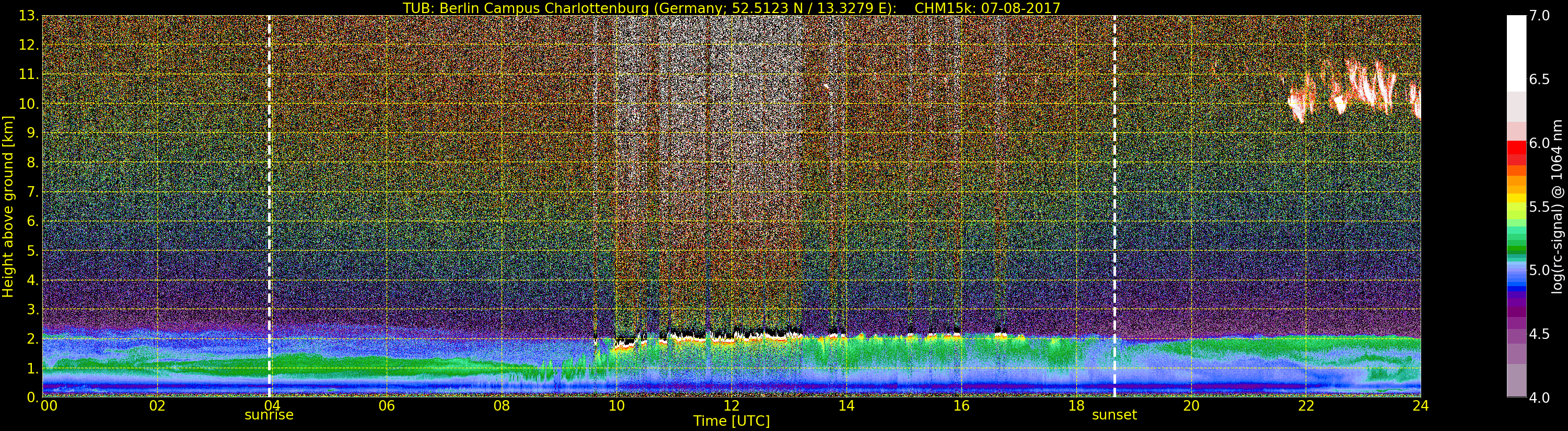Click the '9.' tick on the height axis

33,133
